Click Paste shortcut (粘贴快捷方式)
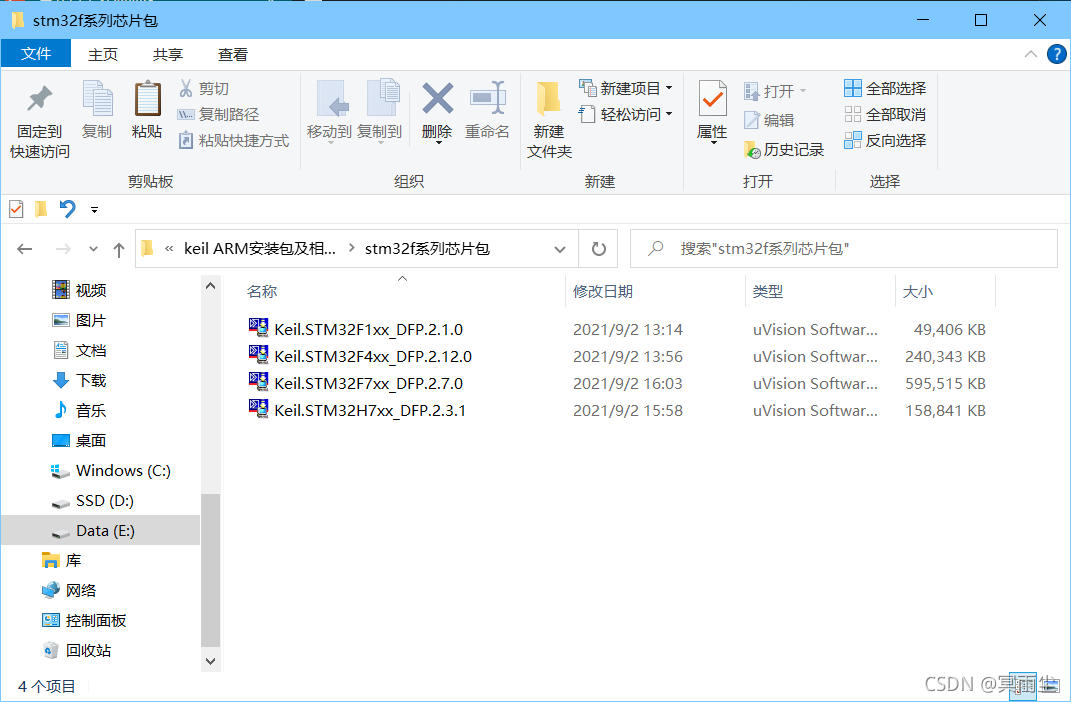Screen dimensions: 1071x702 (234, 140)
